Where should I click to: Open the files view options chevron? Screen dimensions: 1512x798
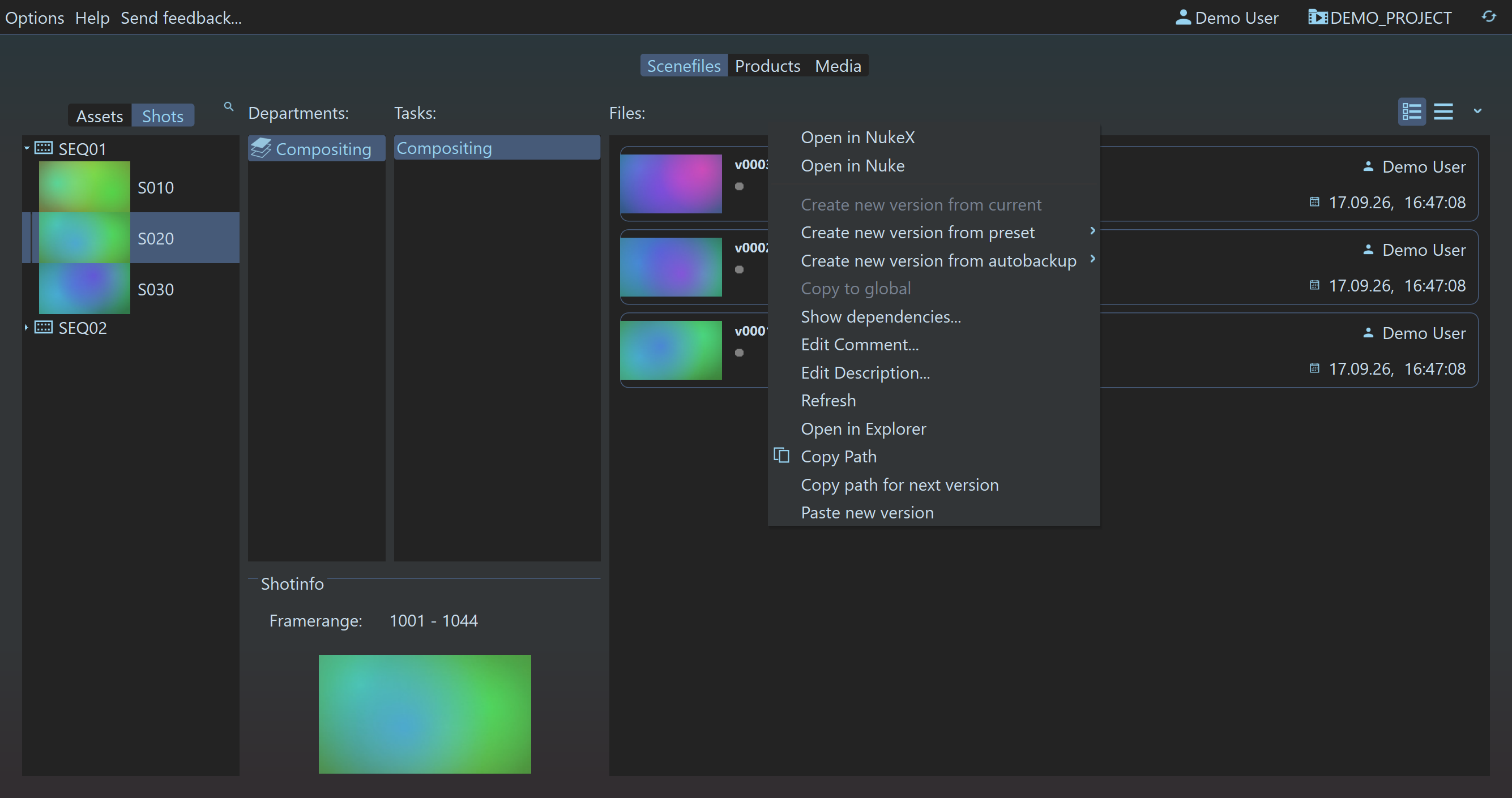tap(1477, 111)
